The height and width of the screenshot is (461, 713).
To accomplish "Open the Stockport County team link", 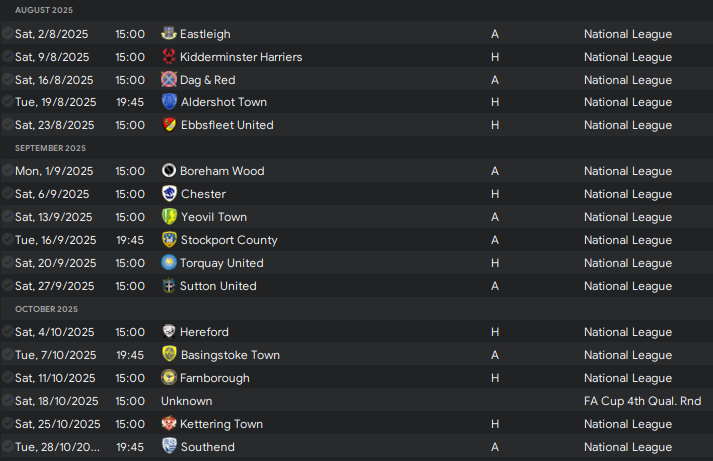I will point(229,240).
